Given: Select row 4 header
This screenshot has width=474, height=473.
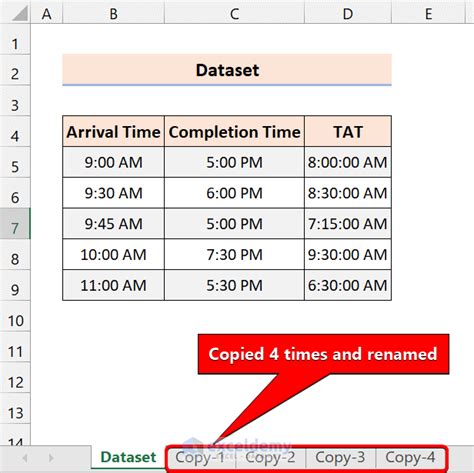Looking at the screenshot, I should pyautogui.click(x=15, y=132).
